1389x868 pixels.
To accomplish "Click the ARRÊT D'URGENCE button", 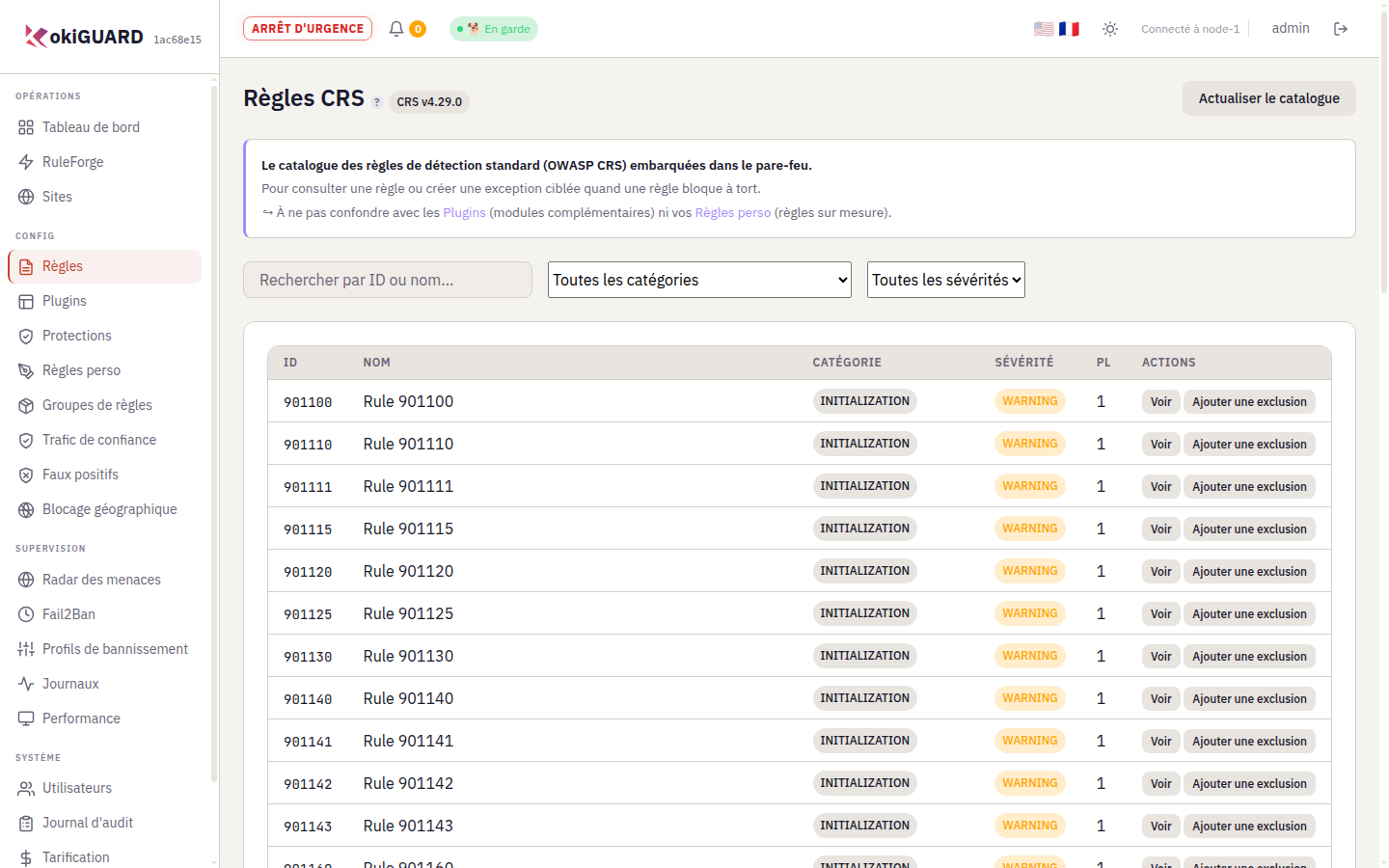I will click(x=308, y=29).
